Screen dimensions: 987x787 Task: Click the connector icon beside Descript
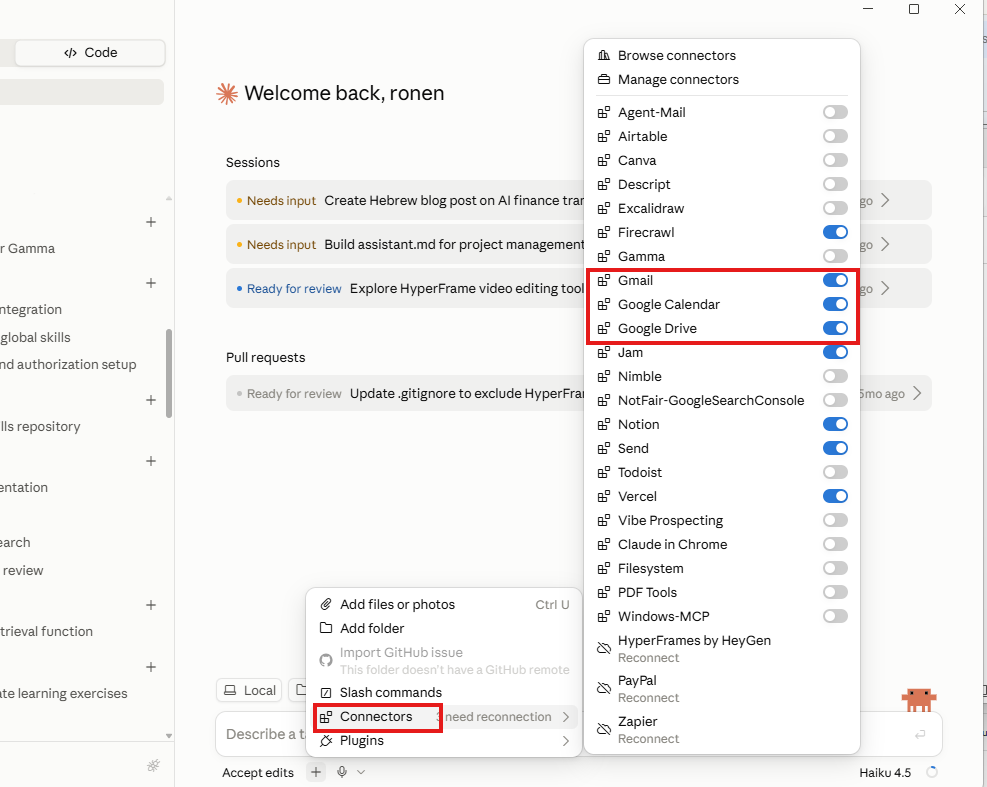point(604,184)
